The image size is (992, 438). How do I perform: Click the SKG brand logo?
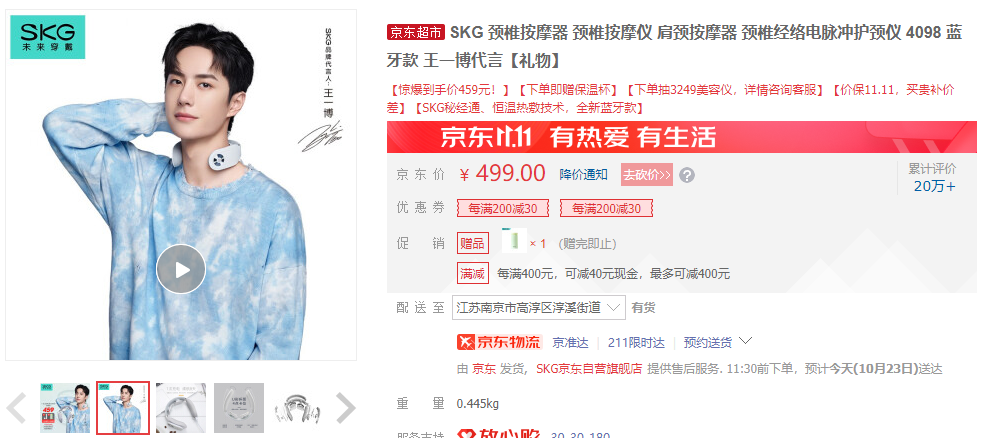[x=47, y=37]
